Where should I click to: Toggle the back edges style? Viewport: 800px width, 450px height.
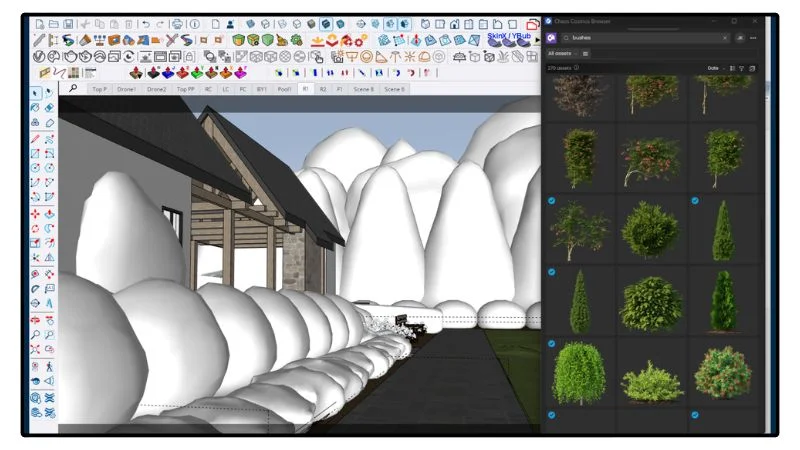tap(265, 24)
